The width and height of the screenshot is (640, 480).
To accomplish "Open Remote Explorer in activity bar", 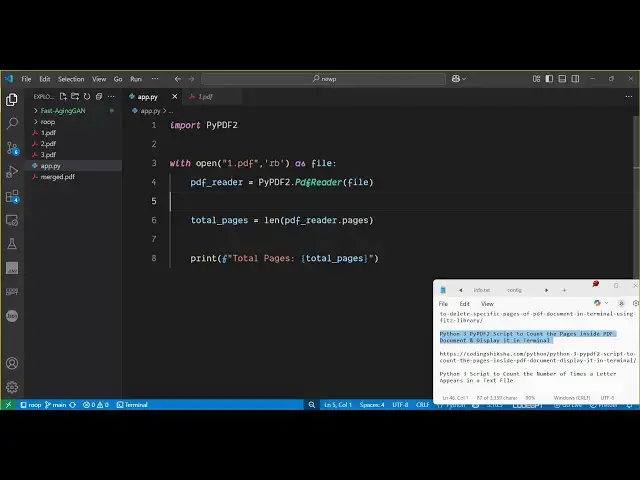I will pyautogui.click(x=12, y=220).
